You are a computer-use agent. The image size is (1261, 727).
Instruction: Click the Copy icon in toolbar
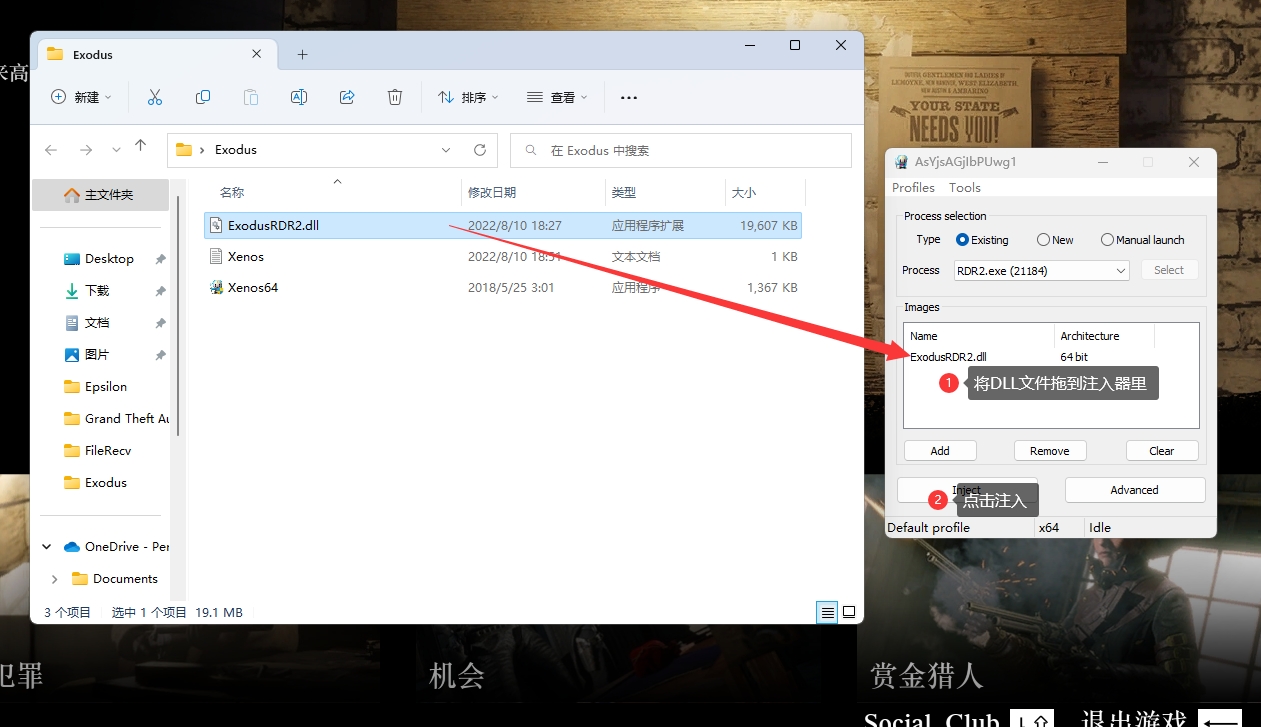[203, 97]
